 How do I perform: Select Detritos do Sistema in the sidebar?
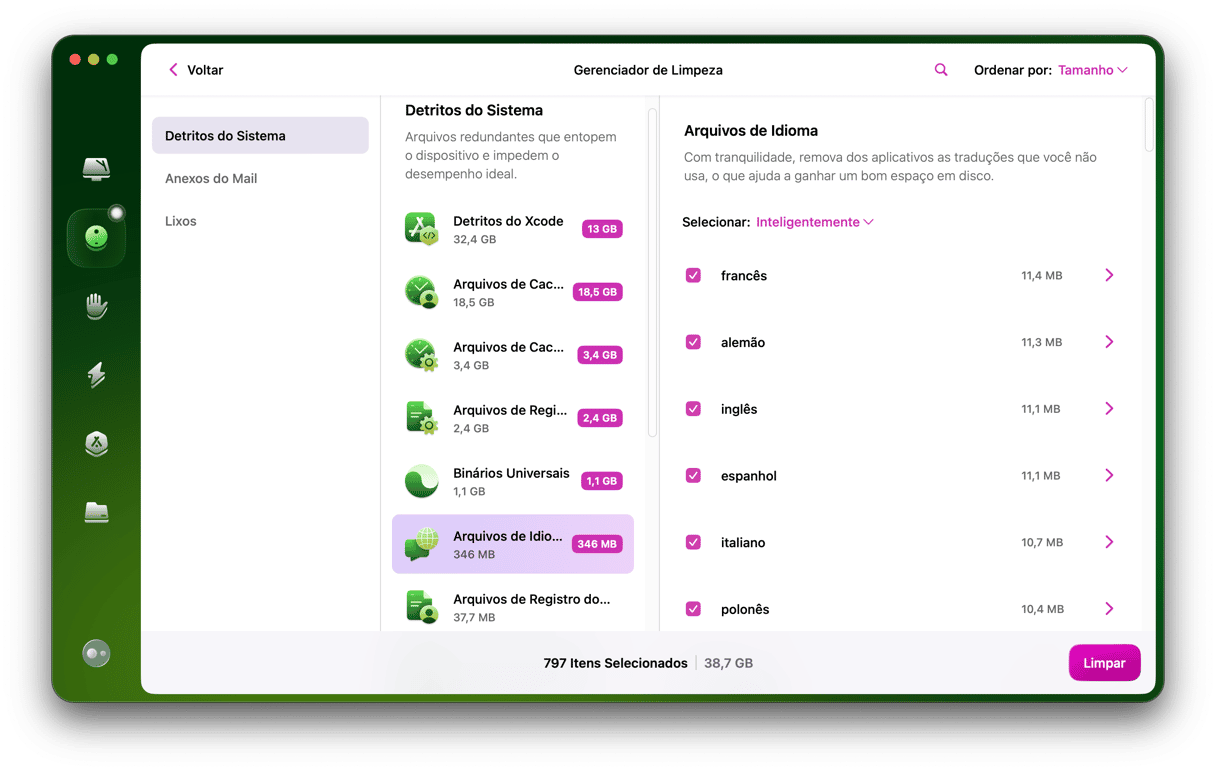point(260,135)
